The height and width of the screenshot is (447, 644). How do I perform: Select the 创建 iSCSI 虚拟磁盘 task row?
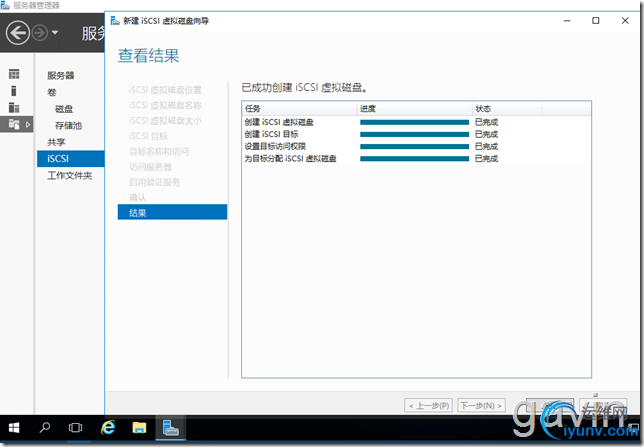(416, 122)
